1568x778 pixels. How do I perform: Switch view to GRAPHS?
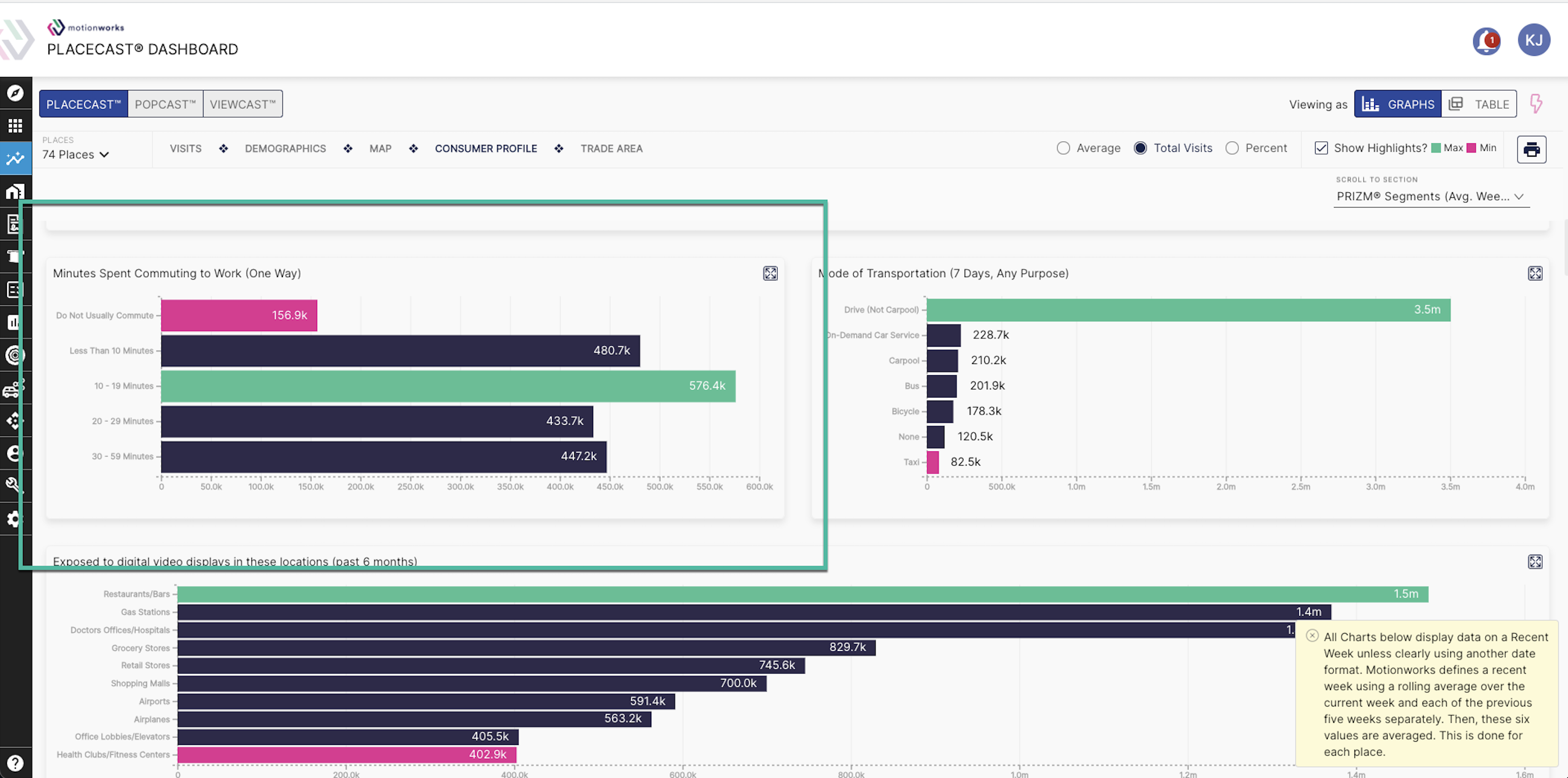click(x=1398, y=104)
